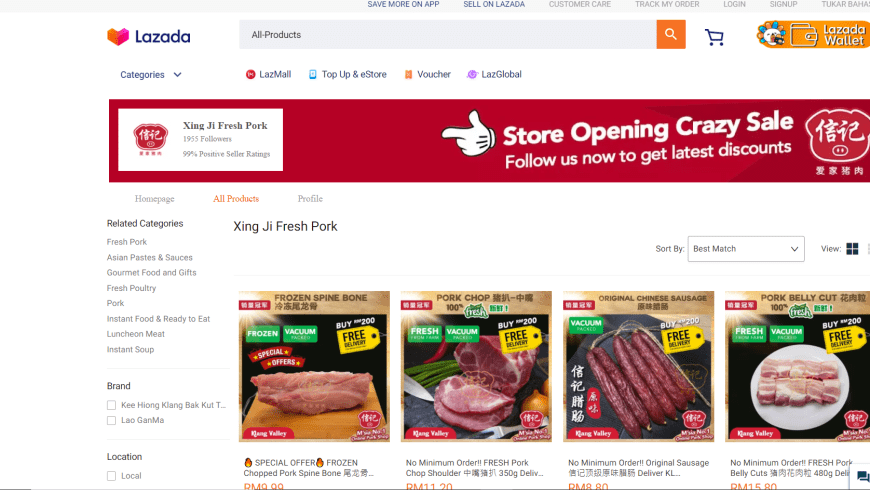Open the chat bubble icon

tap(862, 476)
